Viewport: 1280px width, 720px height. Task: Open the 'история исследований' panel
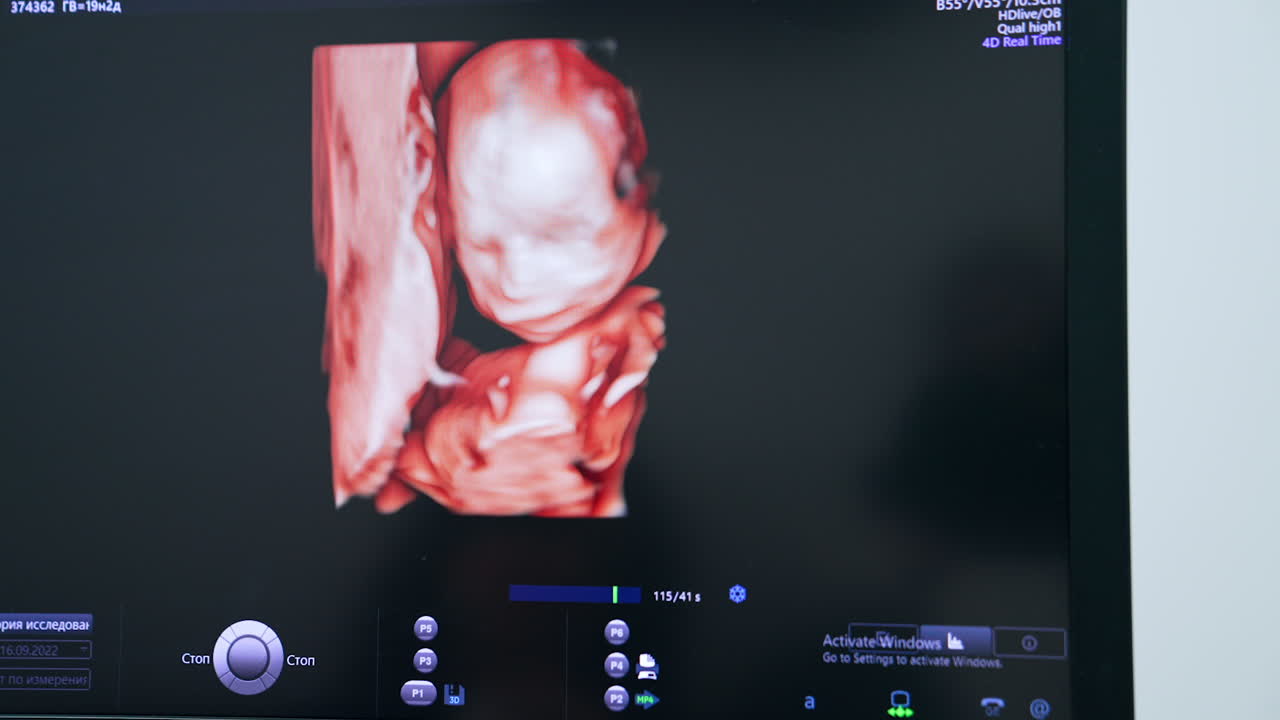45,624
